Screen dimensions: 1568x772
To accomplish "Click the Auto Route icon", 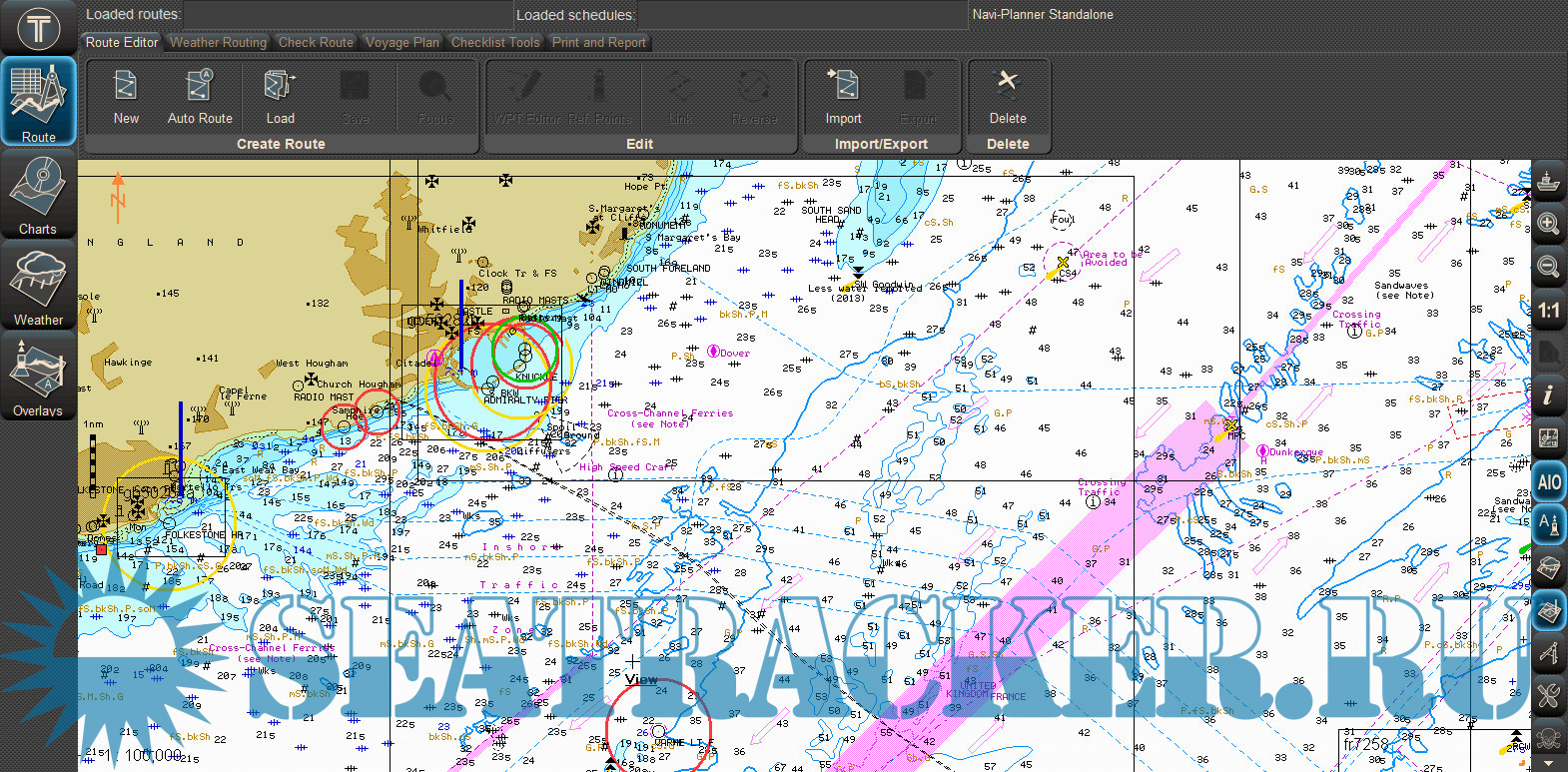I will (x=200, y=96).
